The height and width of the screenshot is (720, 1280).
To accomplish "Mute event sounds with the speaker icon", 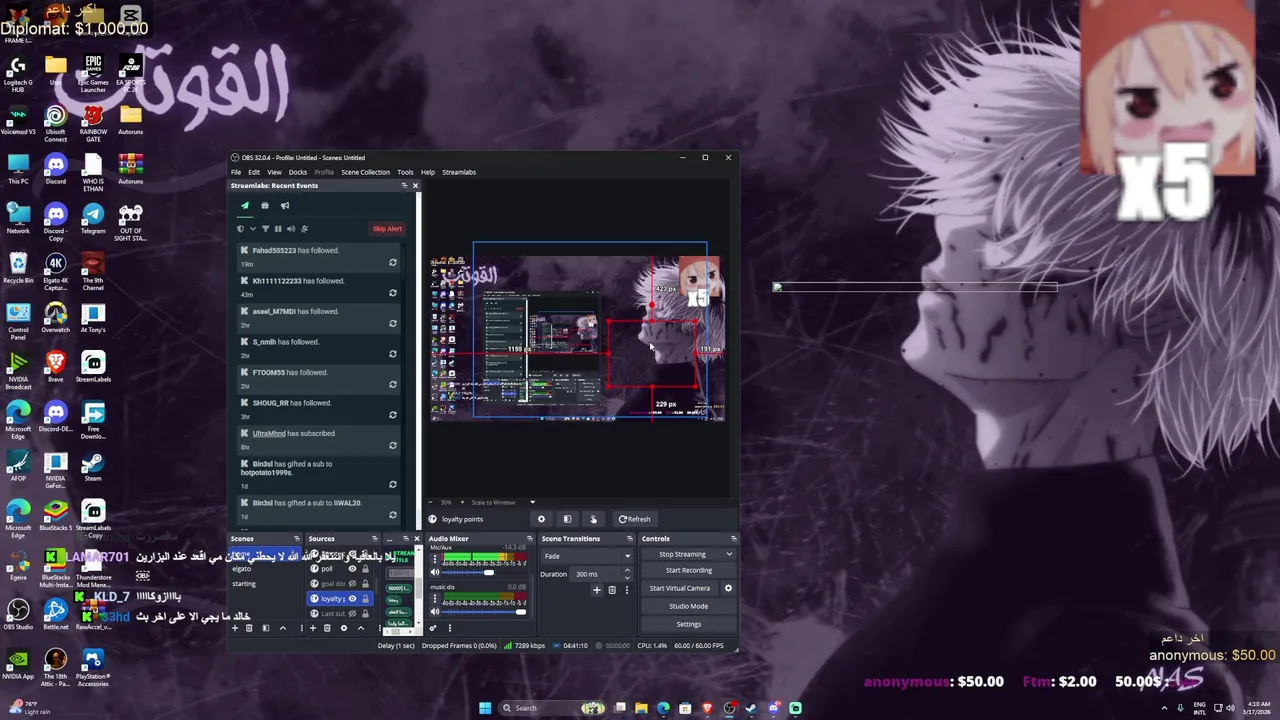I will pyautogui.click(x=291, y=229).
